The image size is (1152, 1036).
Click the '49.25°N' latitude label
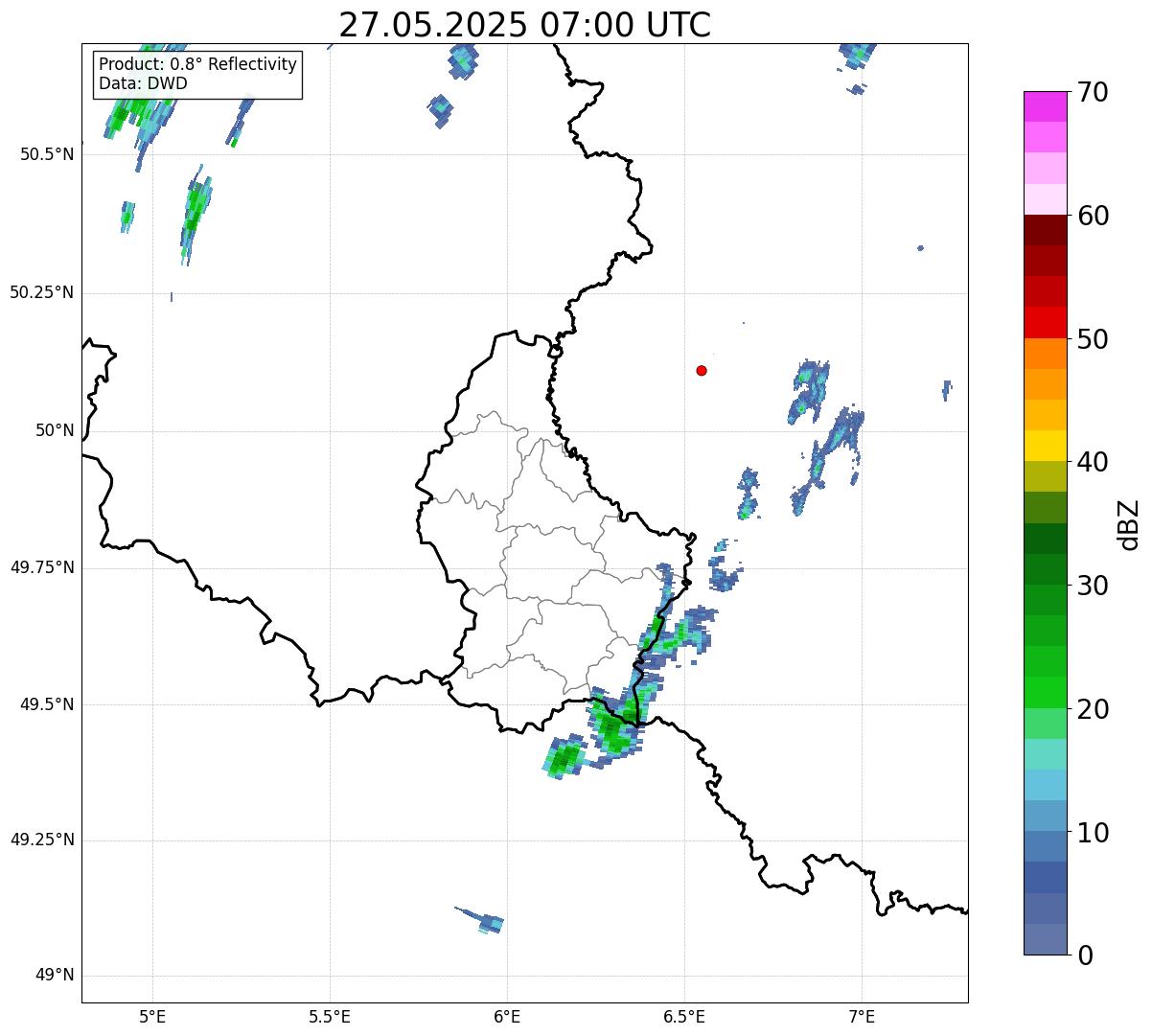(x=41, y=840)
